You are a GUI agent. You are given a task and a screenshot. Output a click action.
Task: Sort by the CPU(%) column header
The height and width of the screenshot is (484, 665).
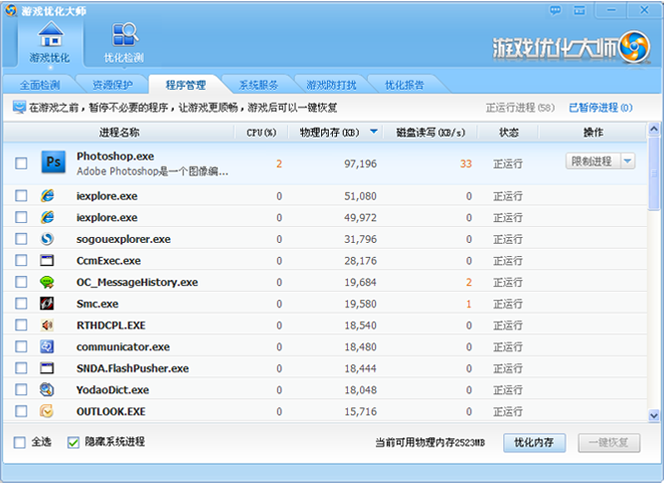[261, 132]
